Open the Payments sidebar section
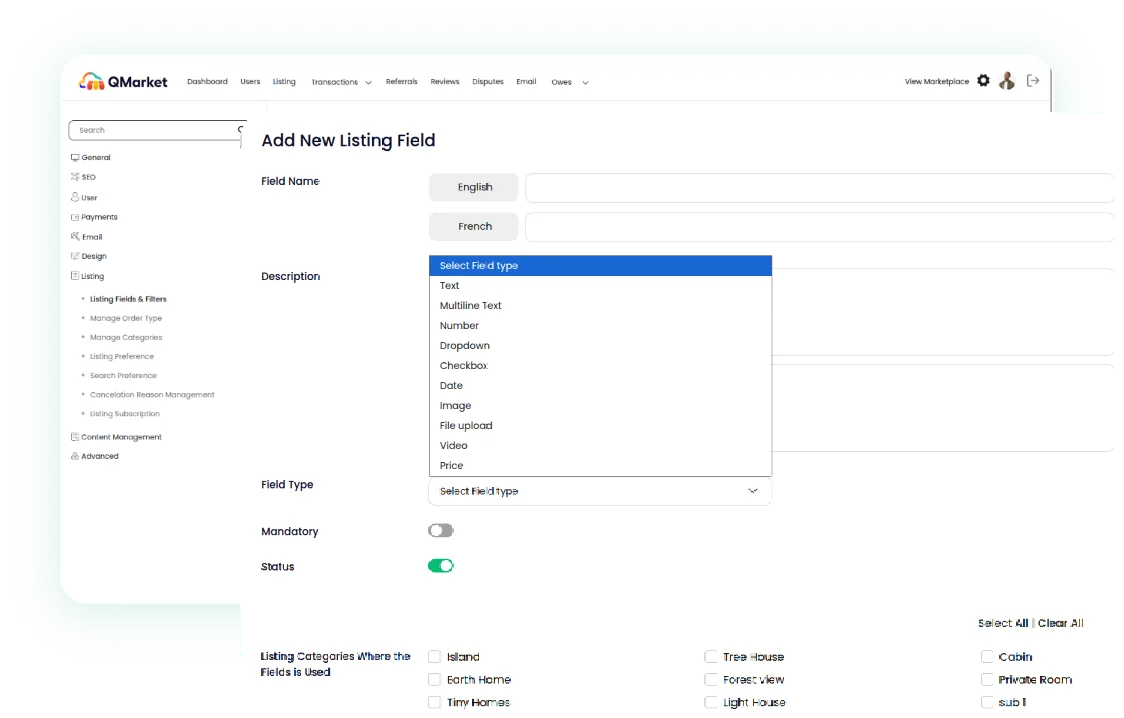1124x718 pixels. coord(75,217)
